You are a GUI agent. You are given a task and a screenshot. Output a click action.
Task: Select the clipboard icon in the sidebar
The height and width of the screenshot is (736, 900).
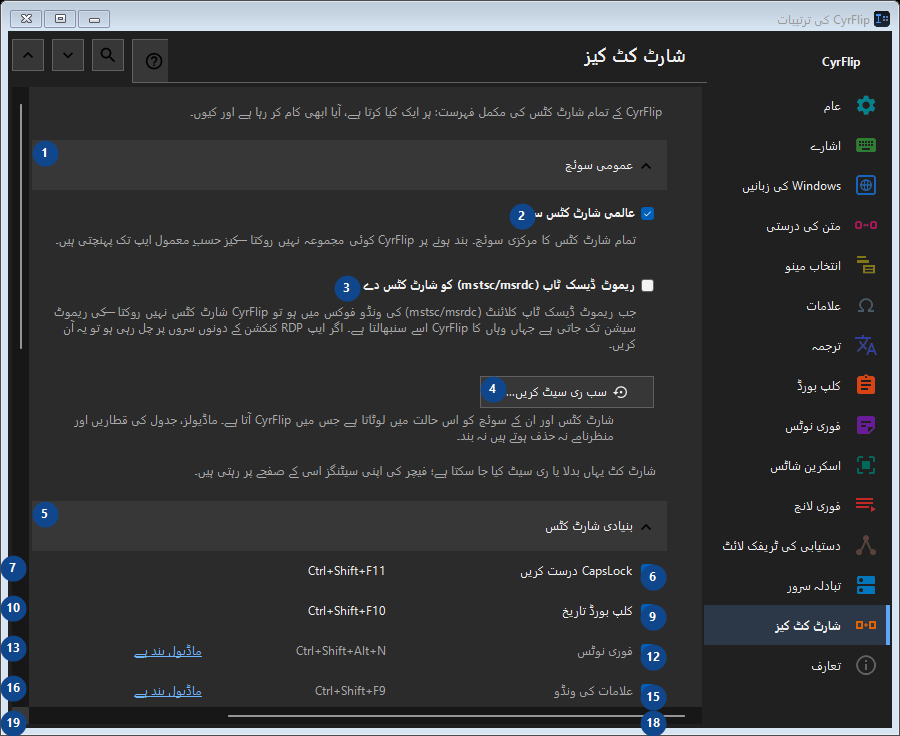(866, 385)
